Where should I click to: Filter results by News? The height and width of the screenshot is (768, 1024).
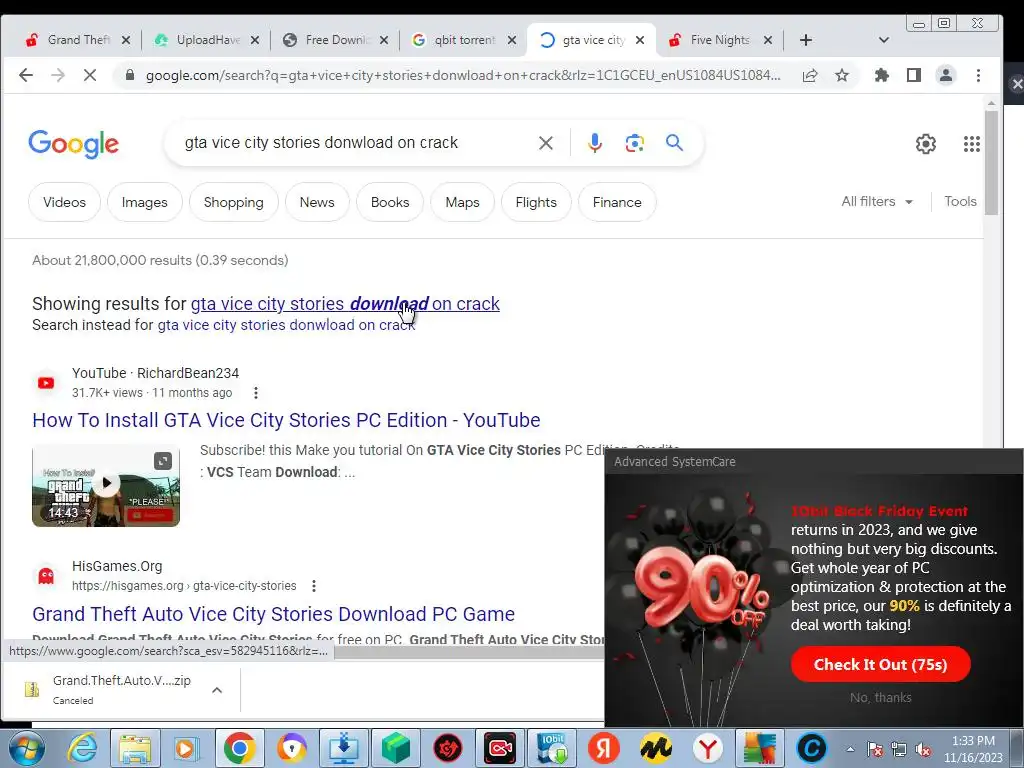click(x=317, y=202)
